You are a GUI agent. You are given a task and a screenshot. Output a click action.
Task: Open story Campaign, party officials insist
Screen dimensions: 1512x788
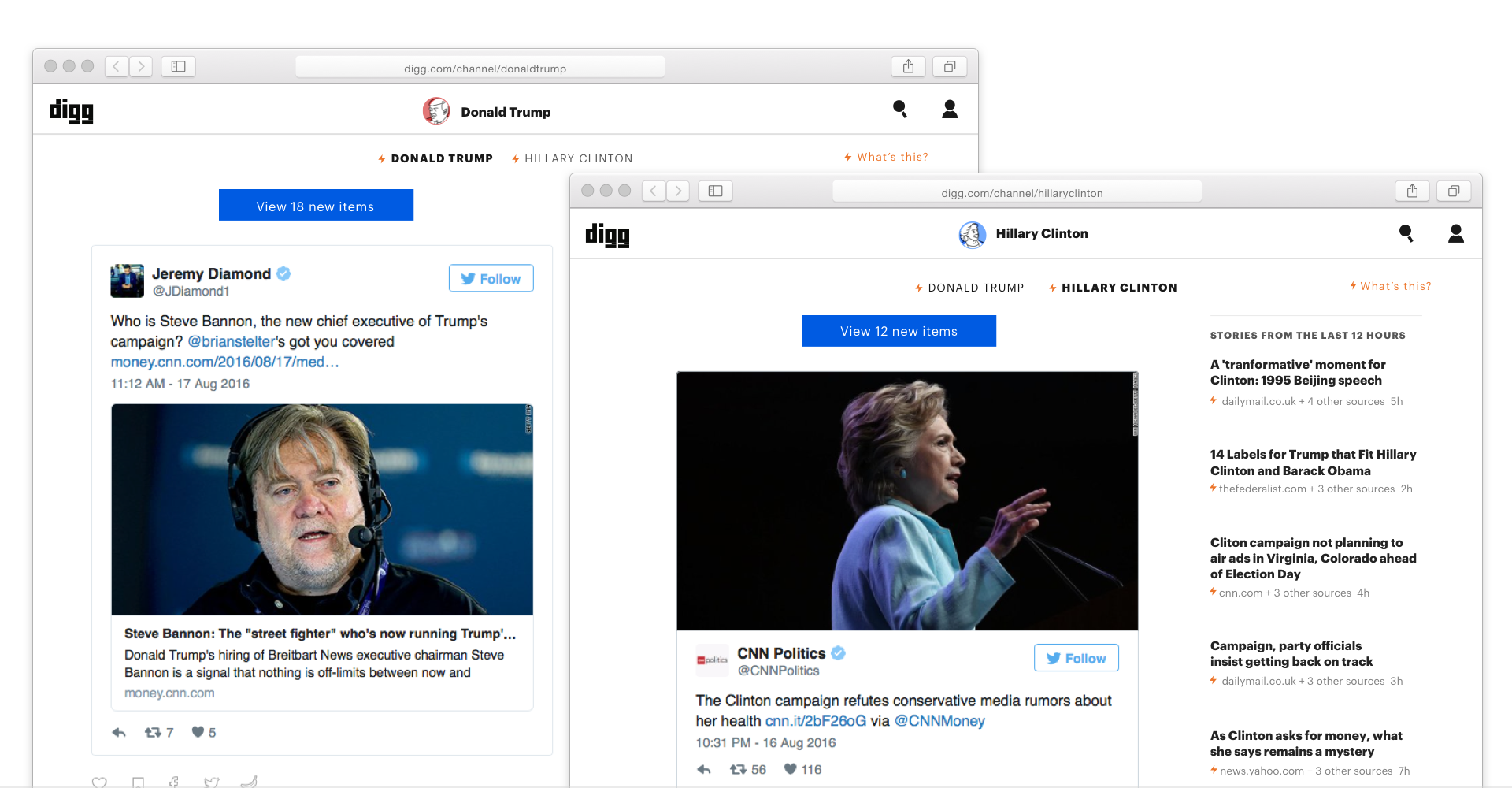coord(1291,653)
